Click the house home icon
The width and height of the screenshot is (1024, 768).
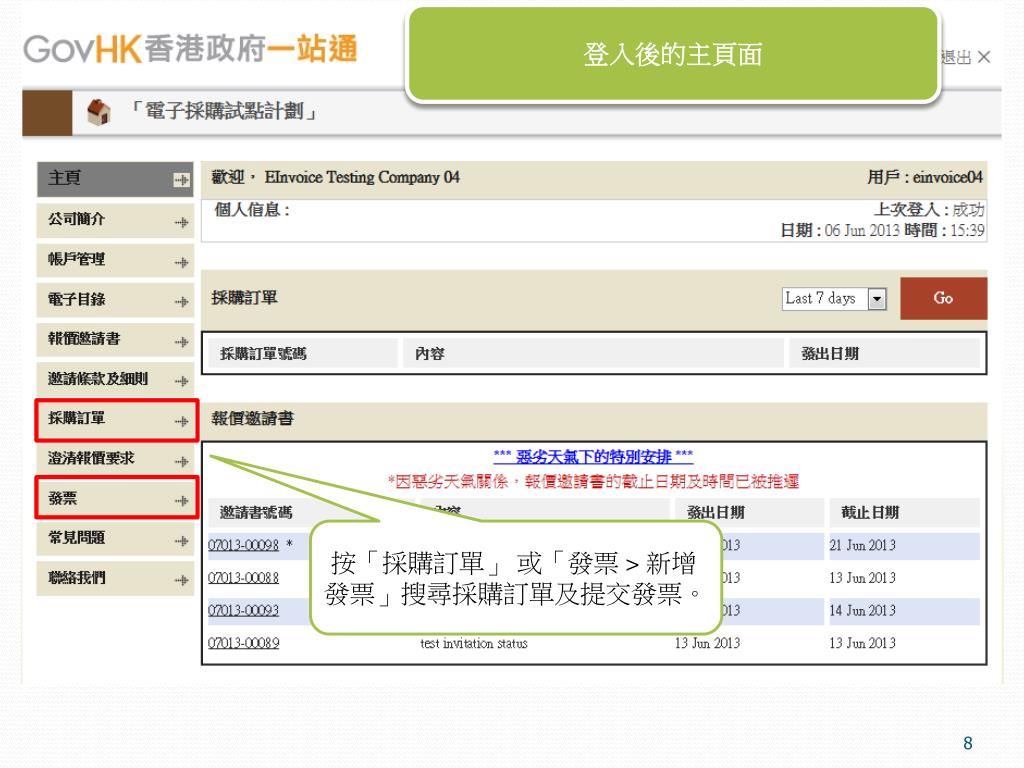pyautogui.click(x=99, y=112)
